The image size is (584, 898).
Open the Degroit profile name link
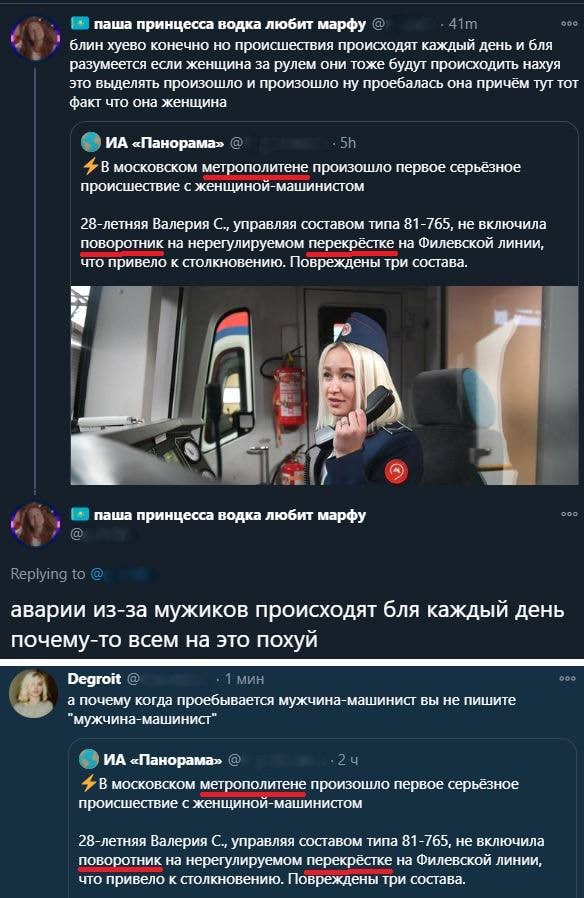(94, 679)
